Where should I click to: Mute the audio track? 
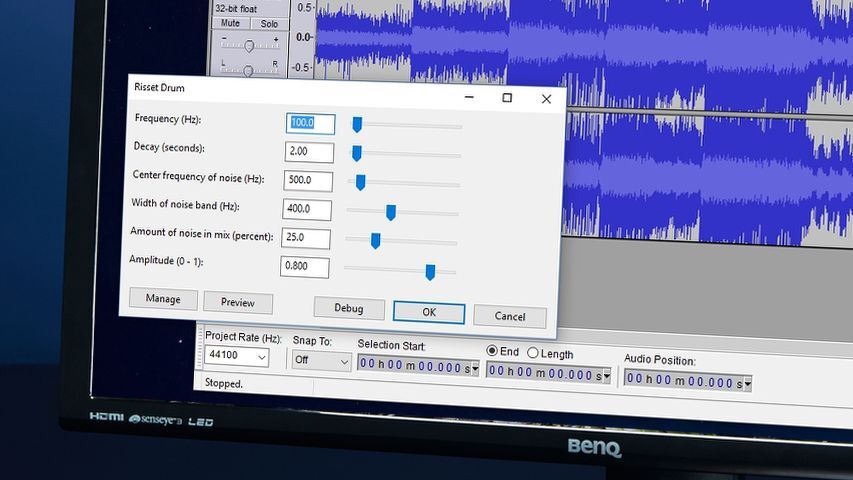tap(231, 23)
